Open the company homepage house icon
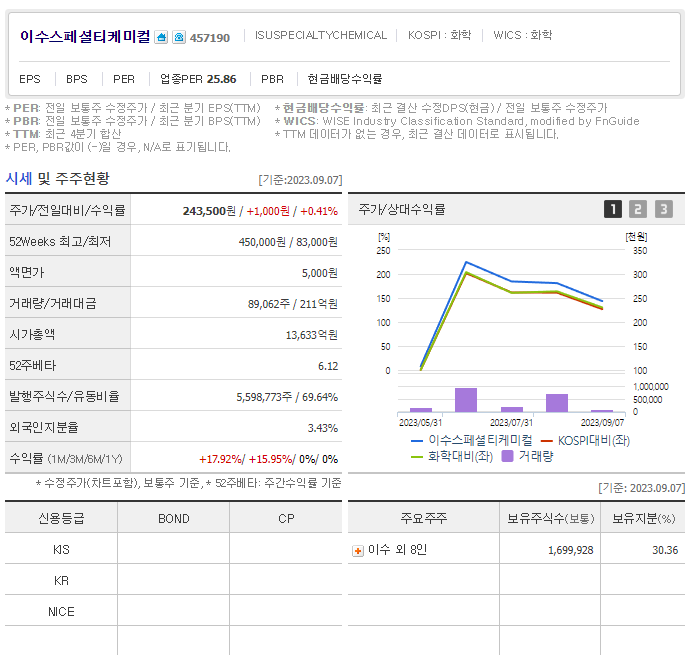This screenshot has width=696, height=655. point(161,37)
